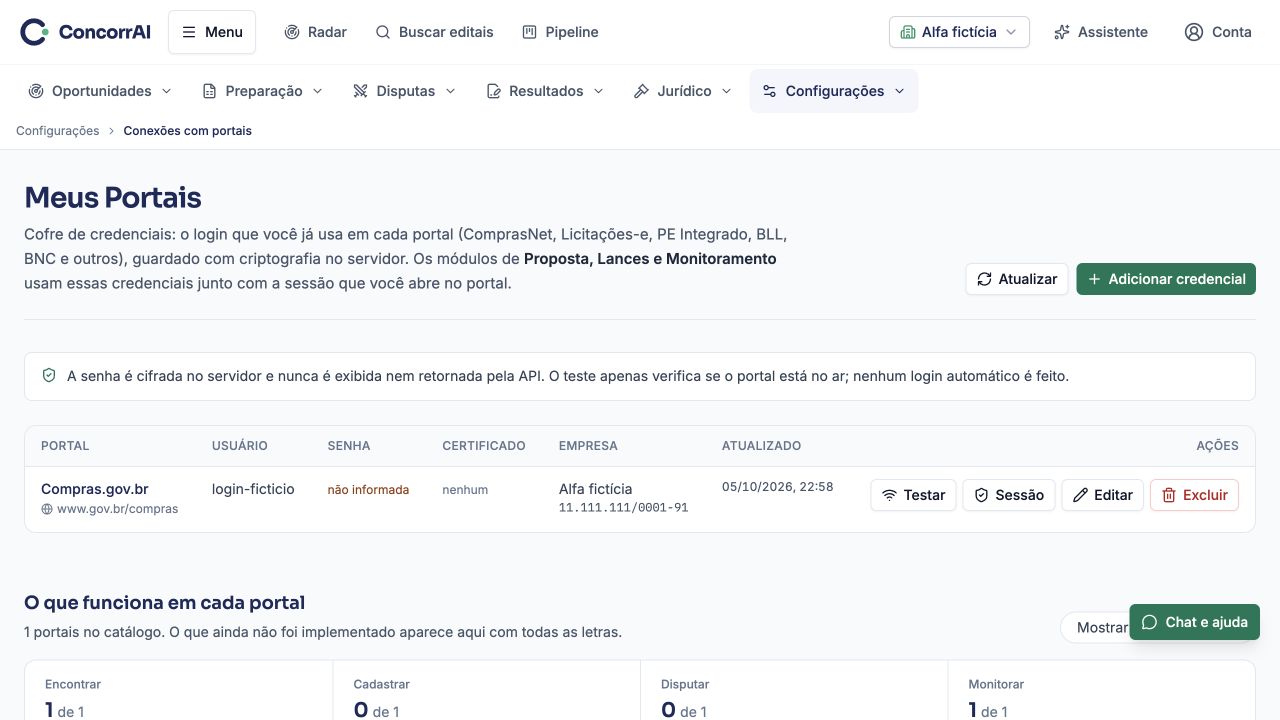Click the Atualizar refresh button
Viewport: 1280px width, 720px height.
coord(1017,279)
